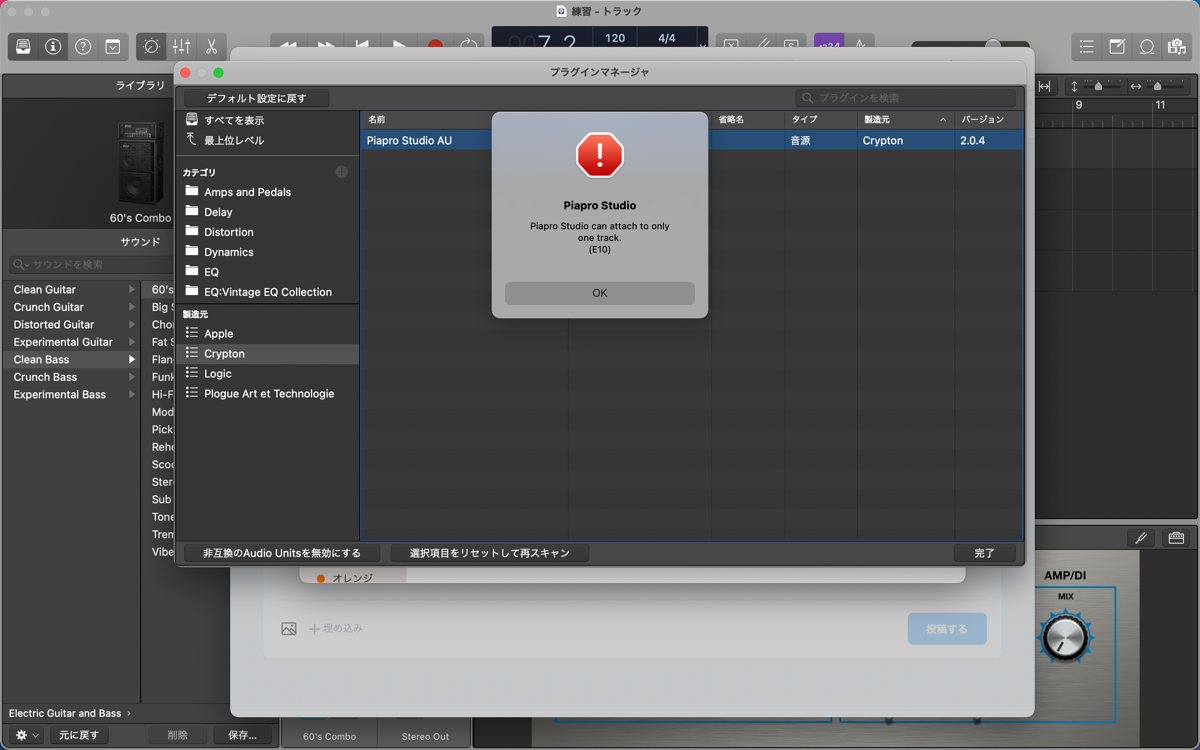Expand Experimental Bass library category
Image resolution: width=1200 pixels, height=750 pixels.
pyautogui.click(x=131, y=395)
